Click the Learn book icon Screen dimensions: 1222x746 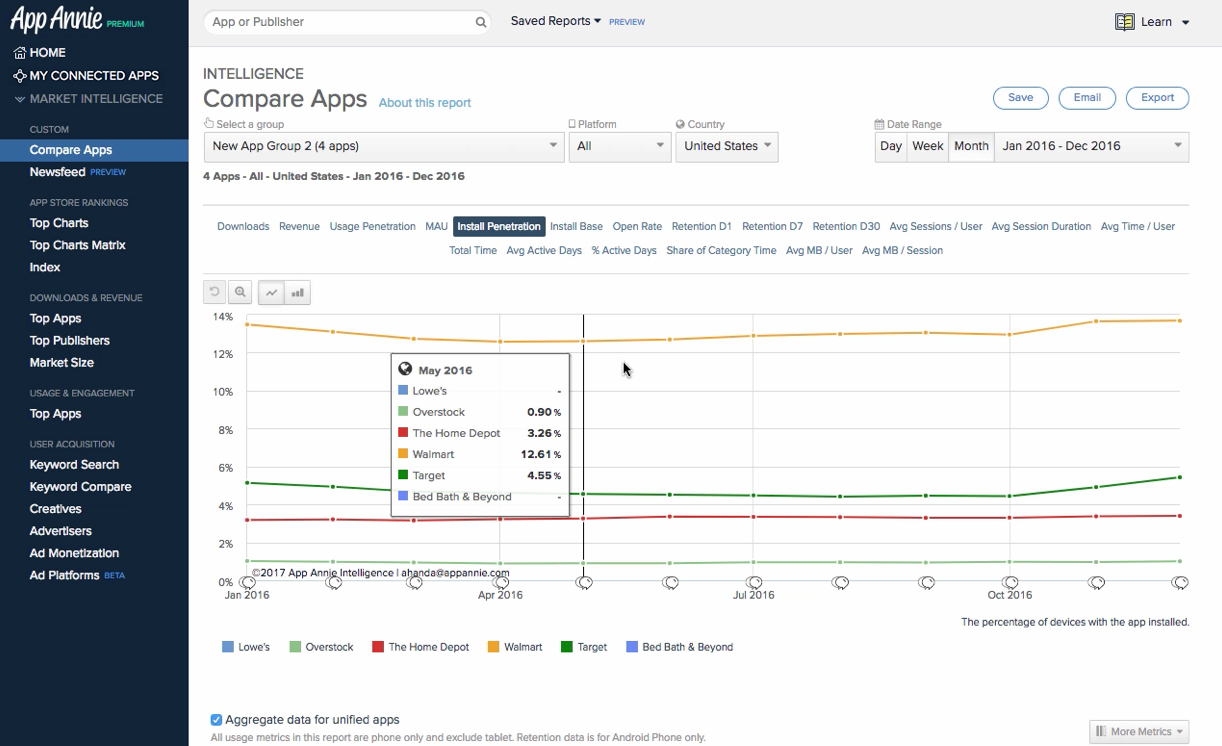1124,22
